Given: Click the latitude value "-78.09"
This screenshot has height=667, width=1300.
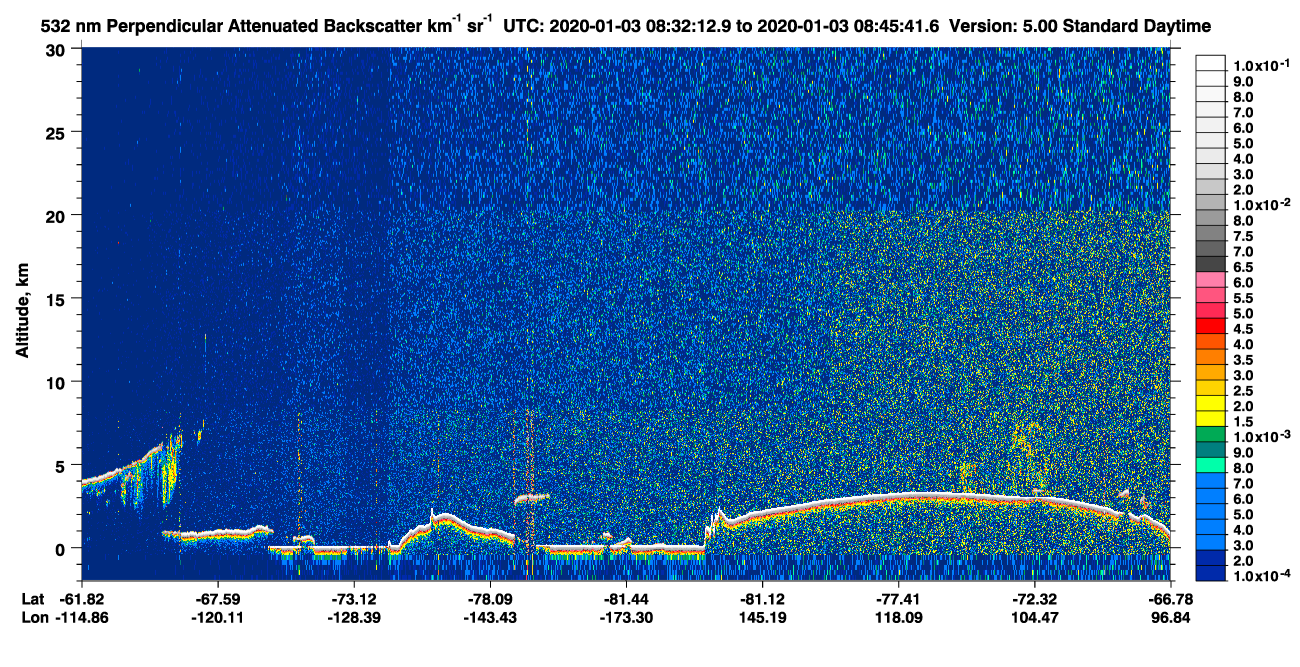Looking at the screenshot, I should (x=489, y=598).
